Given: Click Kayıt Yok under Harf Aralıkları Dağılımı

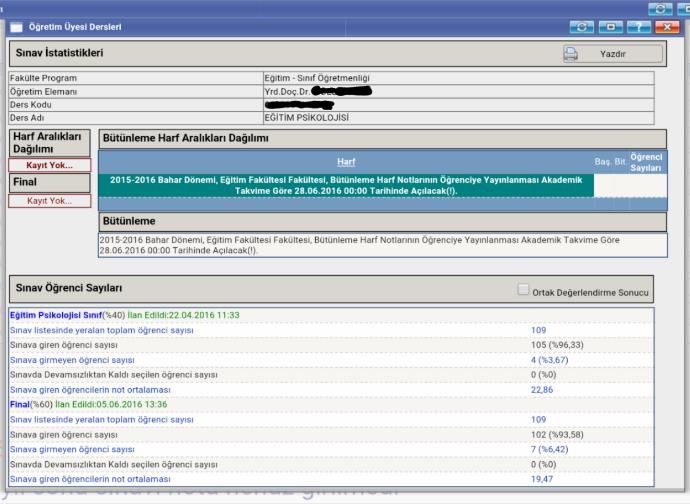Looking at the screenshot, I should click(50, 165).
